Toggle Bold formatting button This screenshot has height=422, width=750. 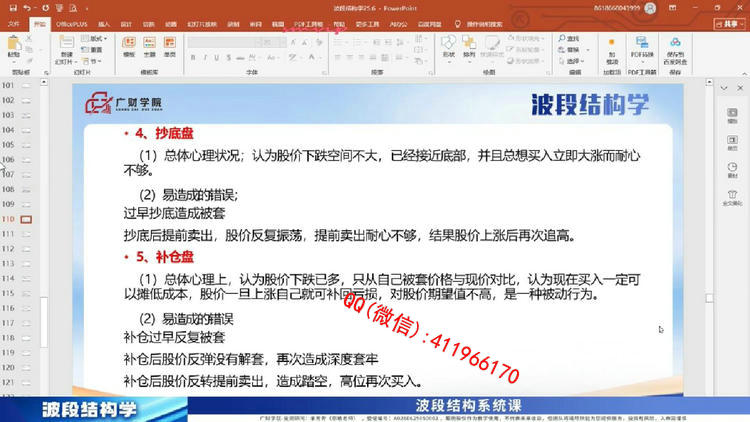coord(193,58)
